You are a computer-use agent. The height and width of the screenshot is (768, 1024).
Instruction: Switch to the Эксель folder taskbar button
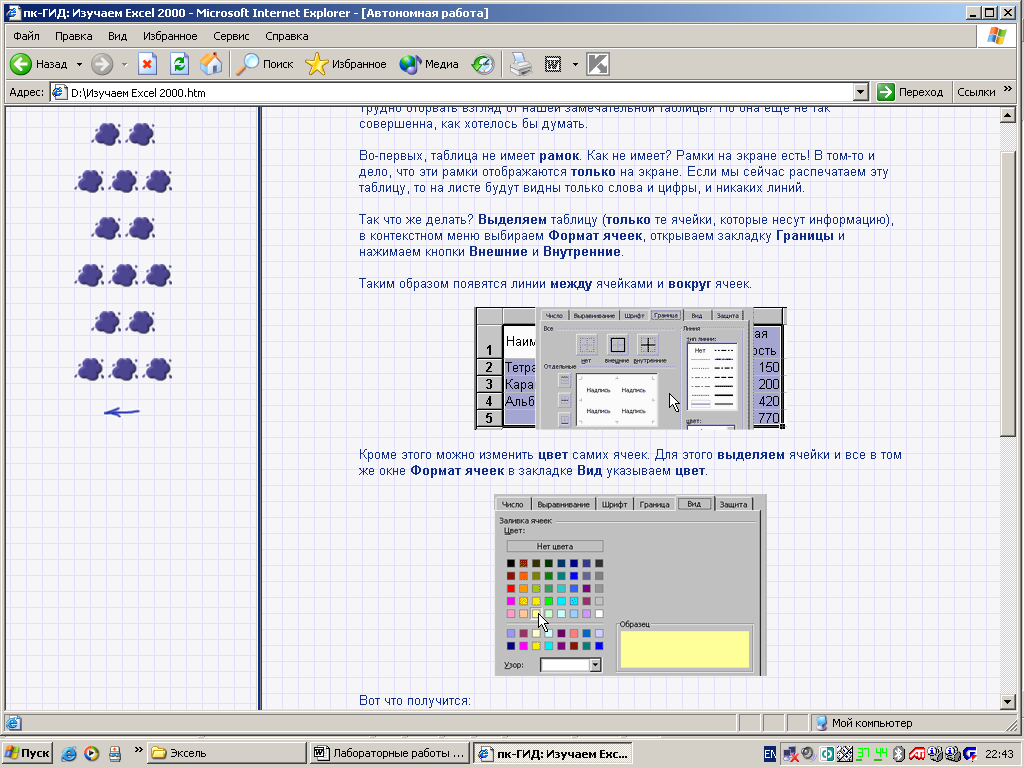[226, 753]
